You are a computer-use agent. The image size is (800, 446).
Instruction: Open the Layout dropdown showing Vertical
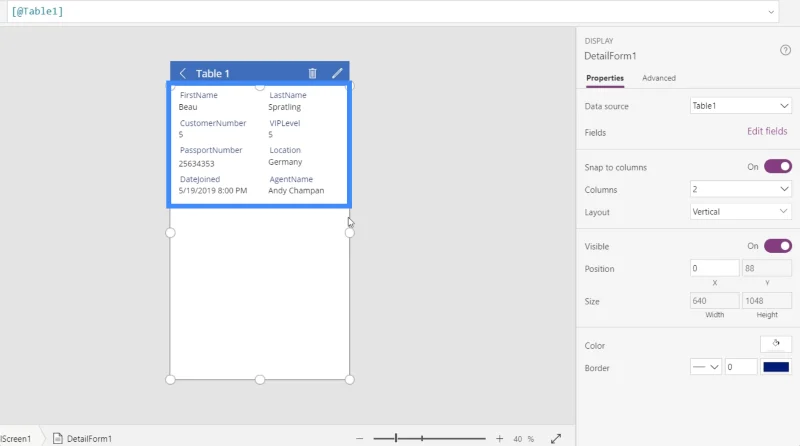[x=740, y=212]
